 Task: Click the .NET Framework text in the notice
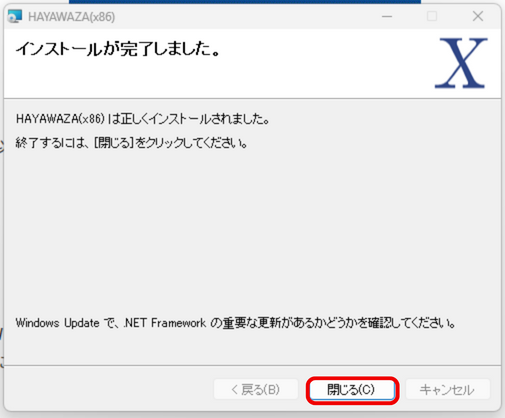coord(165,323)
